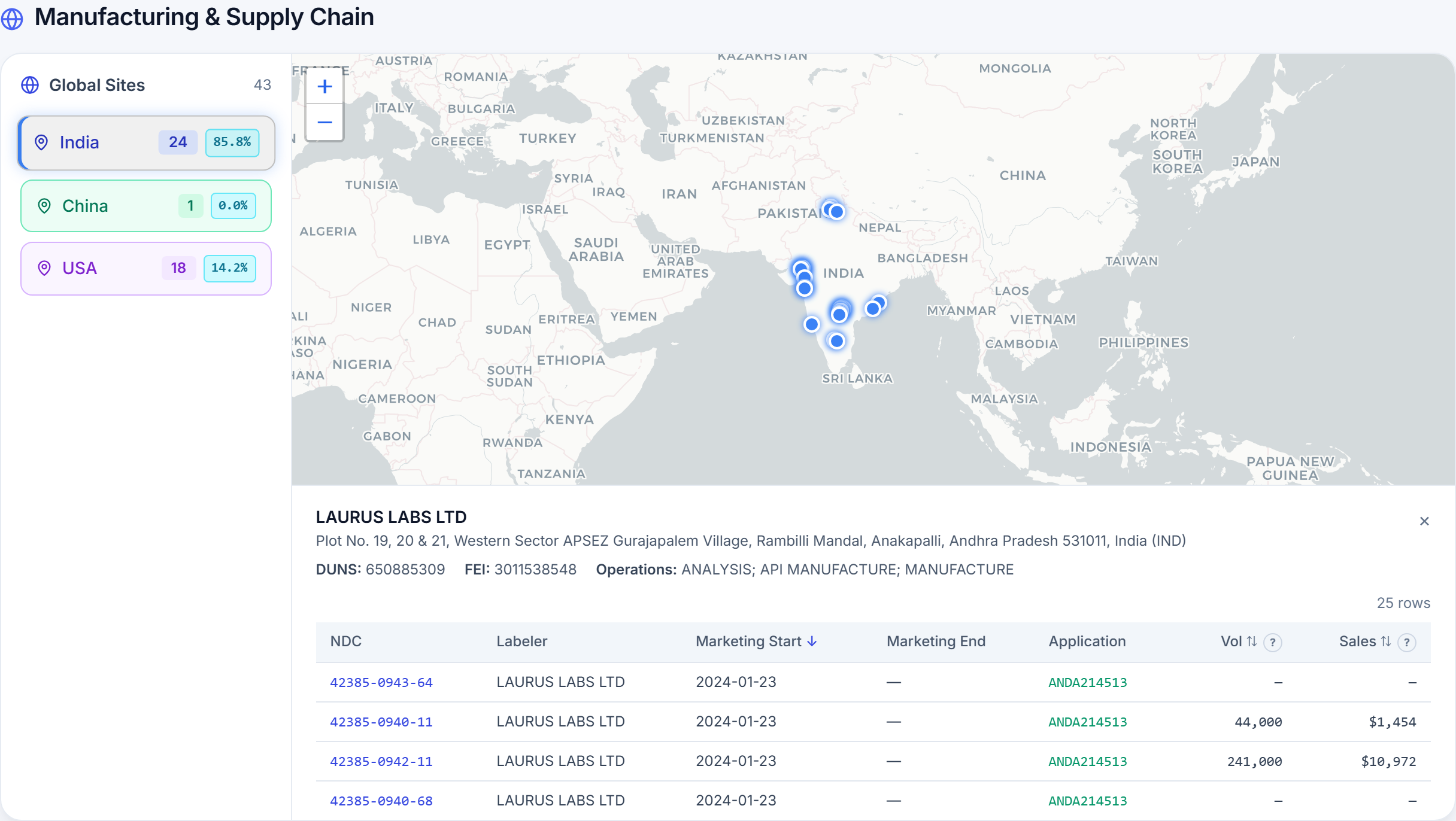Click the India count badge 24
This screenshot has width=1456, height=821.
tap(178, 142)
